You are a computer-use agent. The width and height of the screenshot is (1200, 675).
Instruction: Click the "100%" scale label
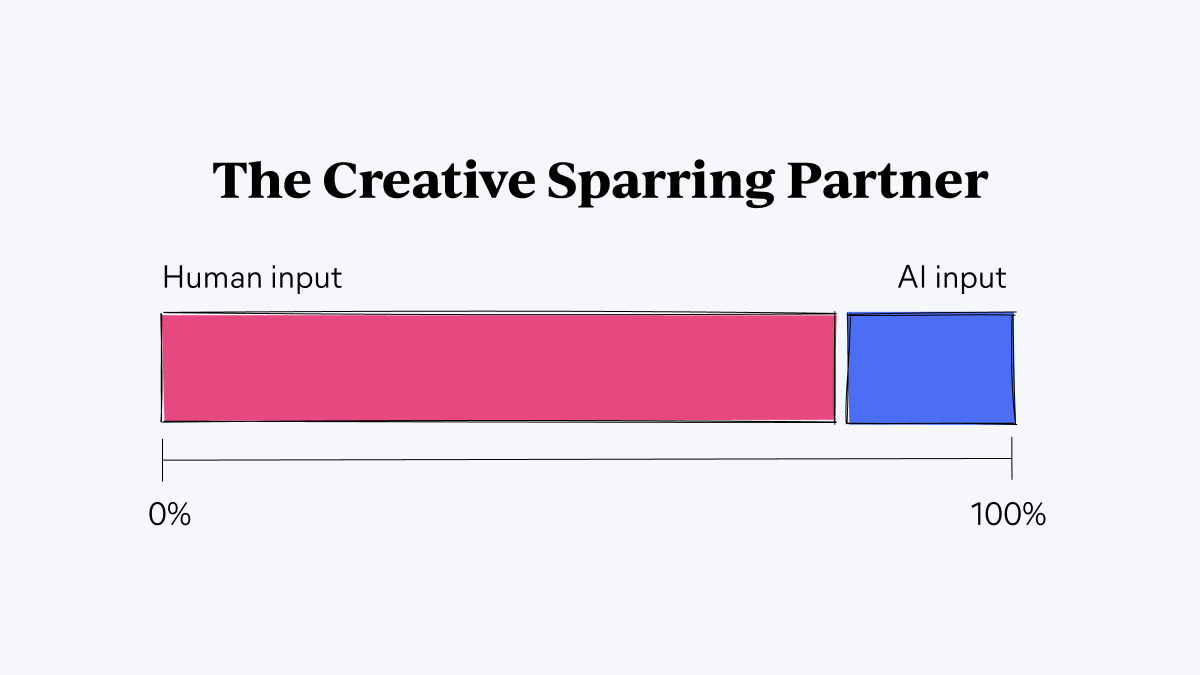[1008, 515]
